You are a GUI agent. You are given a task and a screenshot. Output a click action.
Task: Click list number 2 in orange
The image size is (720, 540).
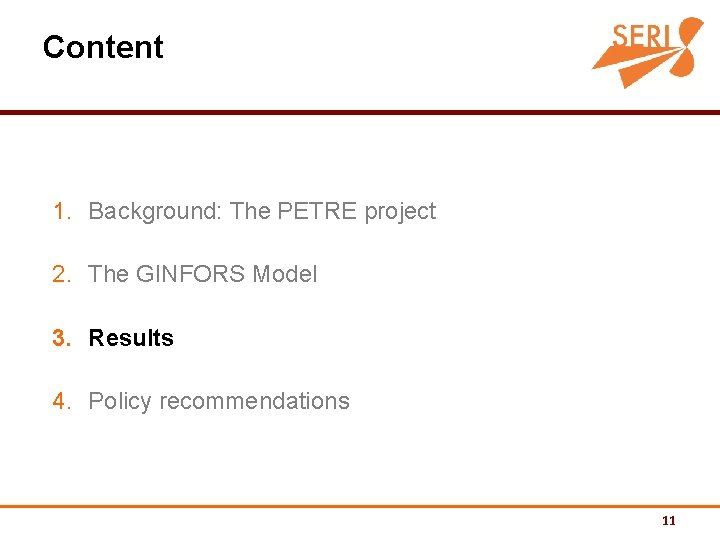pos(62,274)
